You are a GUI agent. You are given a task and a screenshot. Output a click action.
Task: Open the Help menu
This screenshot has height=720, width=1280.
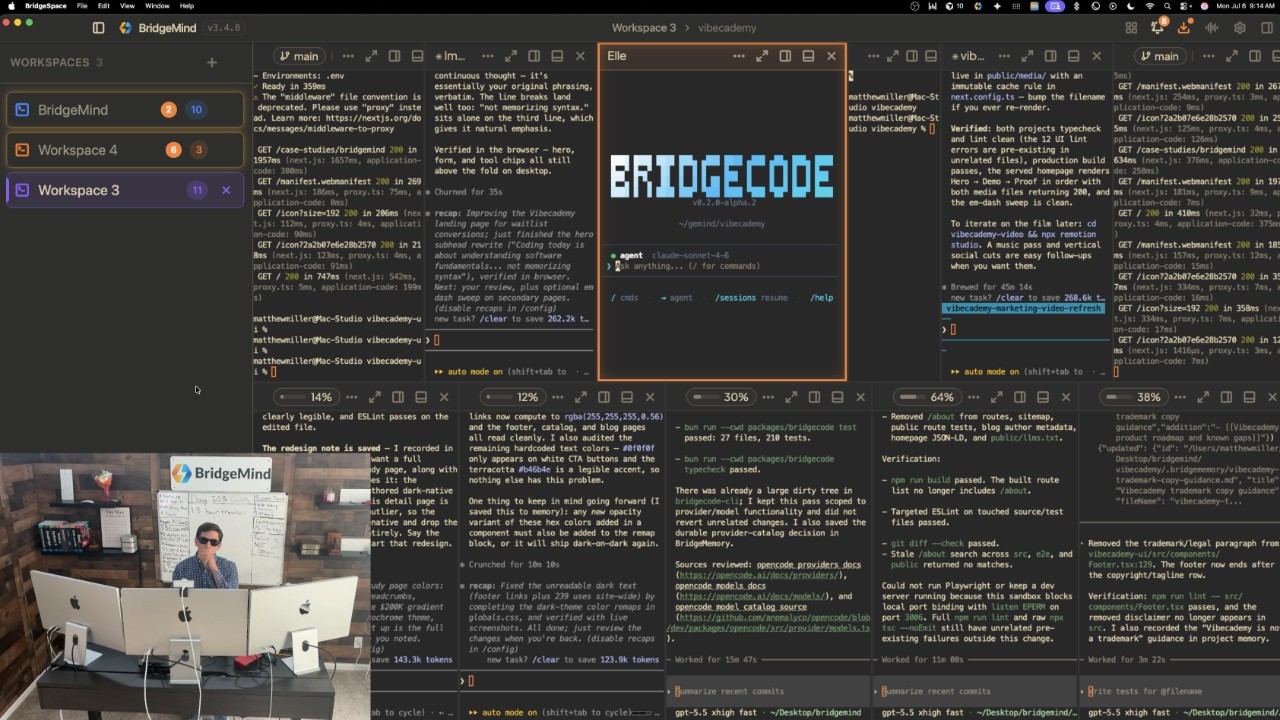click(x=187, y=6)
